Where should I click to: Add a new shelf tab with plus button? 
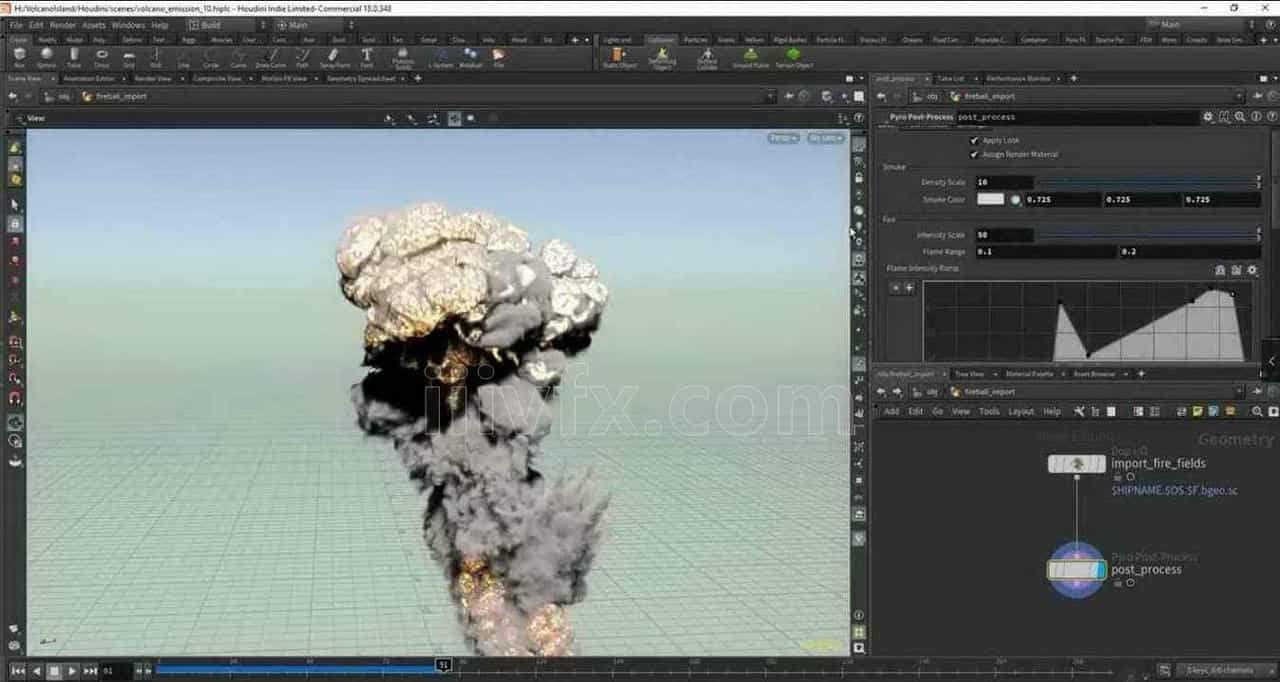pyautogui.click(x=574, y=40)
